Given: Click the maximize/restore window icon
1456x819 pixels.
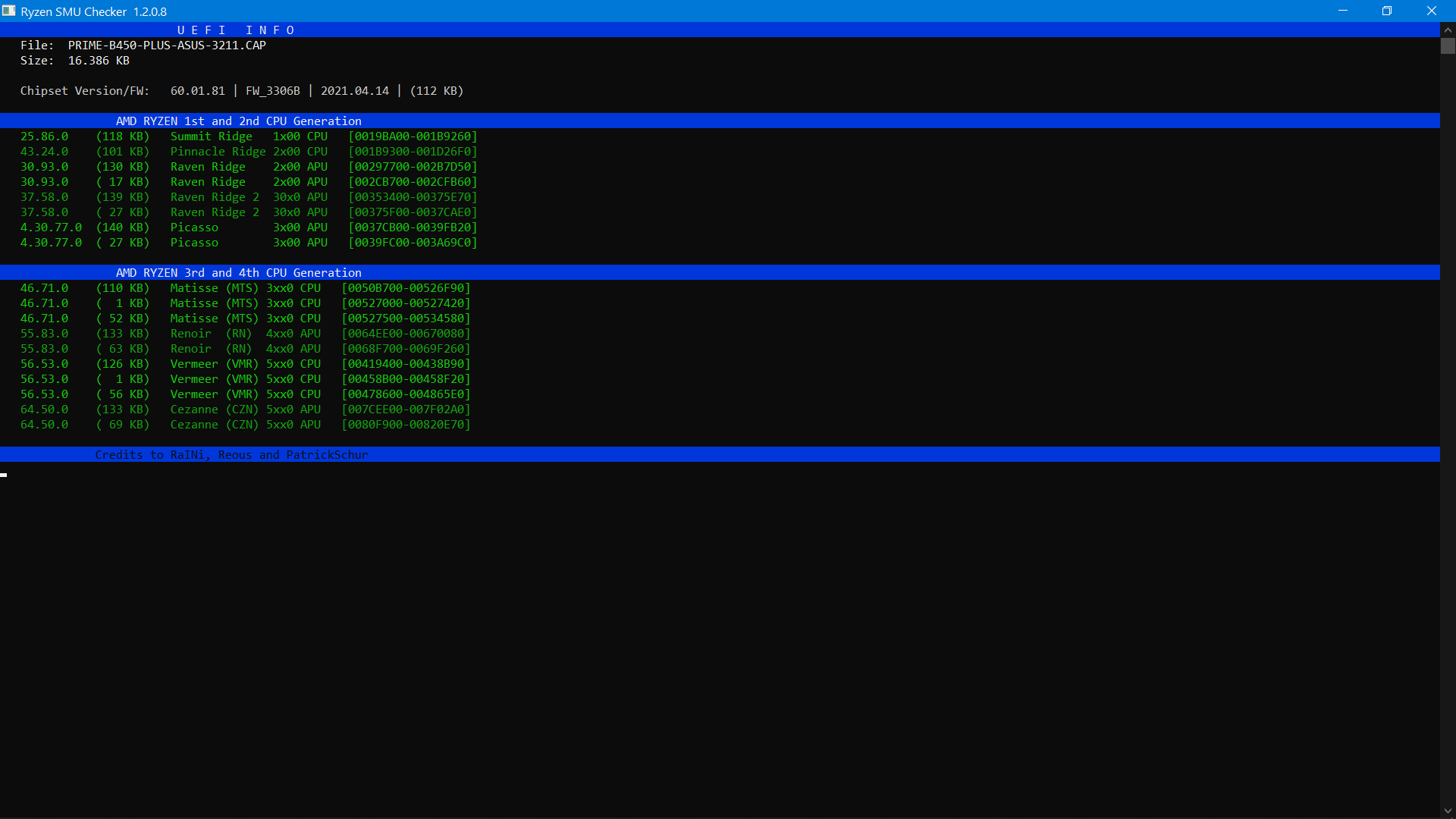Looking at the screenshot, I should point(1387,11).
